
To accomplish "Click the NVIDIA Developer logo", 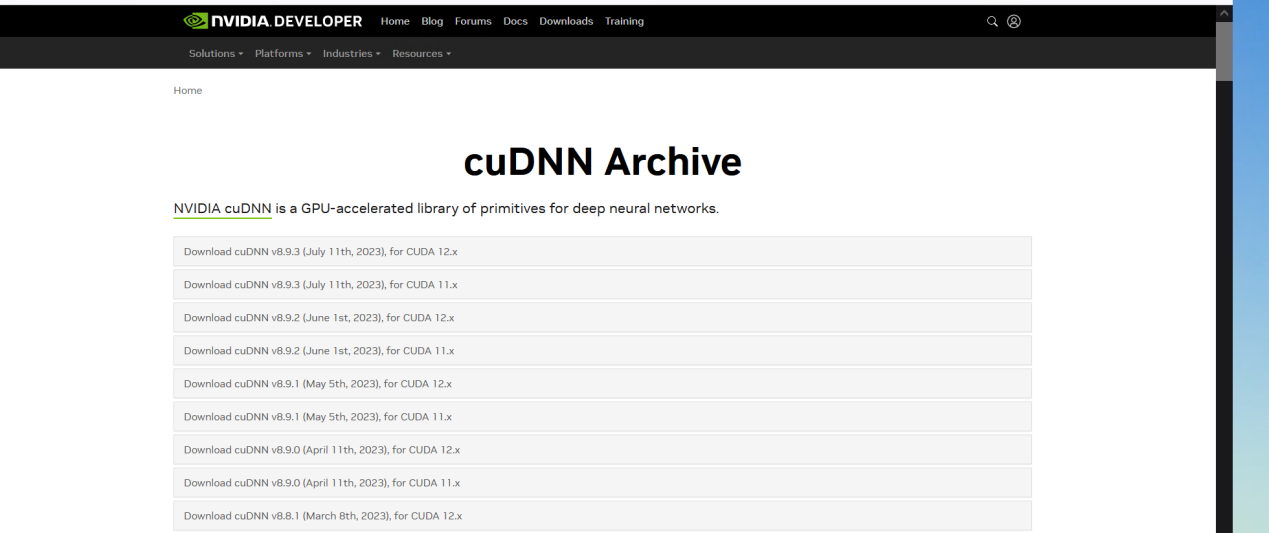I will (x=273, y=21).
